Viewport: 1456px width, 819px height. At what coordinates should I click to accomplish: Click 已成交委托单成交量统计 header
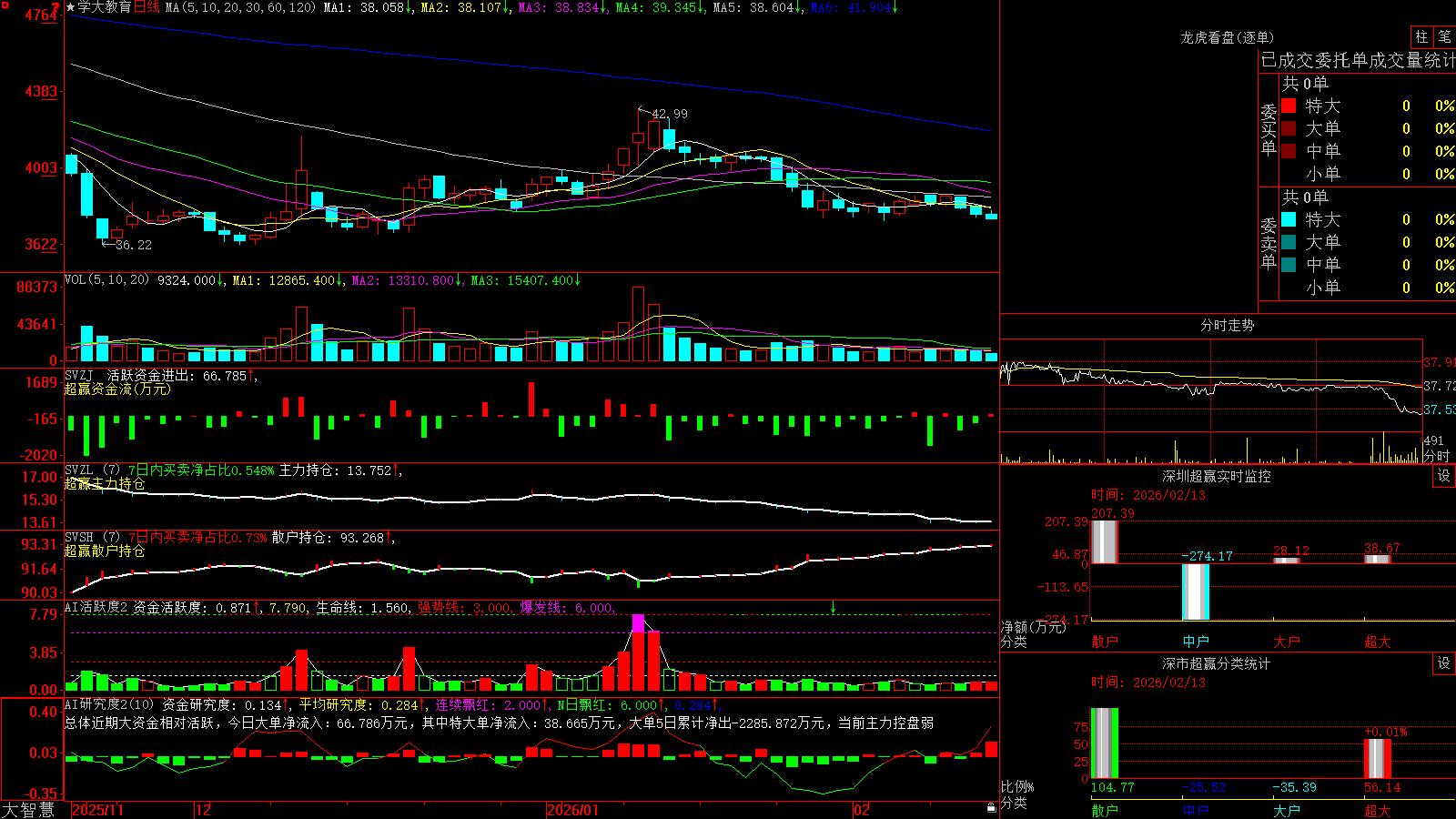click(1358, 60)
